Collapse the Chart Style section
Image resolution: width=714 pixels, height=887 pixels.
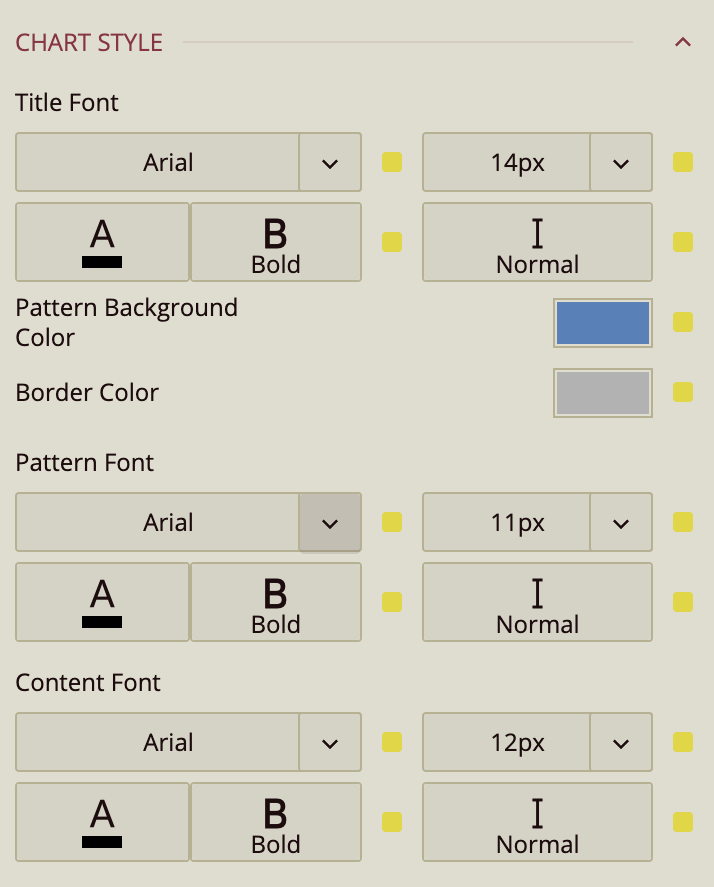point(683,42)
